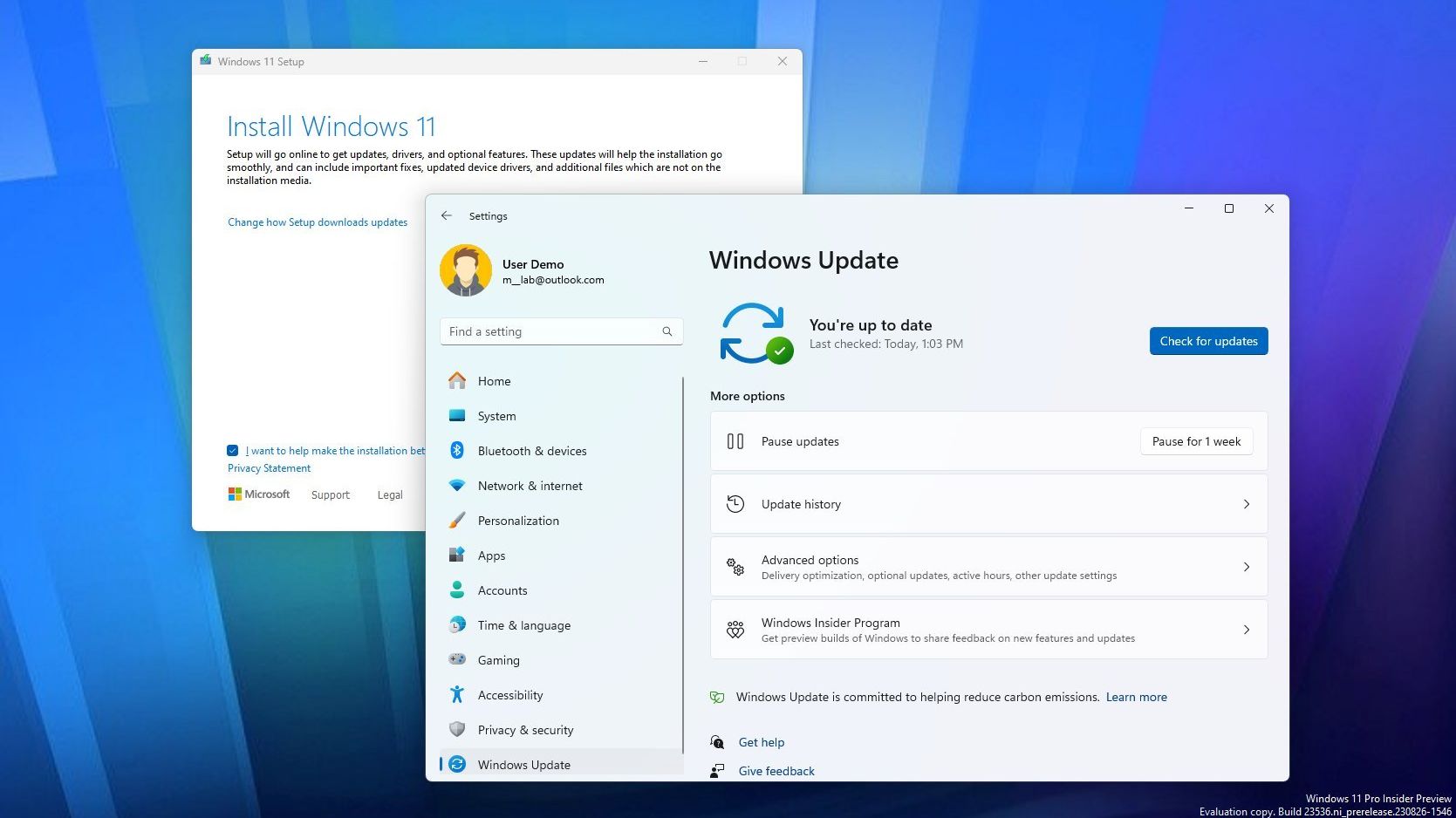Click the Privacy & security shield icon
This screenshot has width=1456, height=818.
pos(457,729)
